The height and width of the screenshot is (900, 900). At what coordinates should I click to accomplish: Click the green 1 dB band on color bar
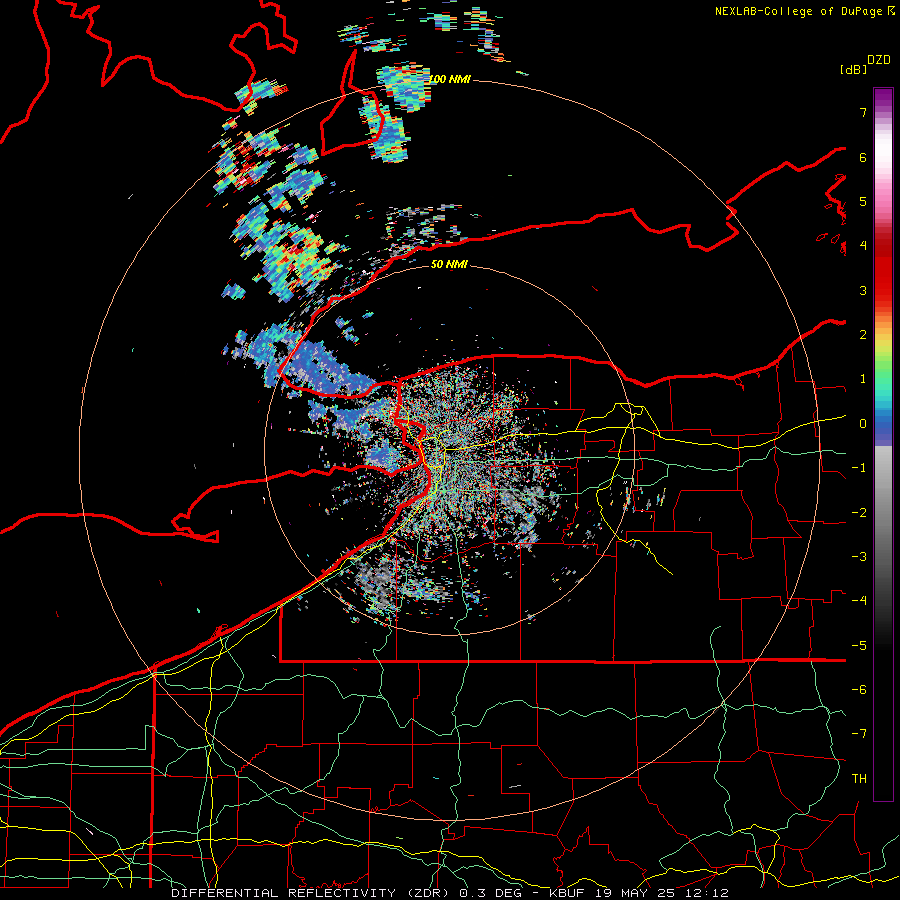(883, 376)
